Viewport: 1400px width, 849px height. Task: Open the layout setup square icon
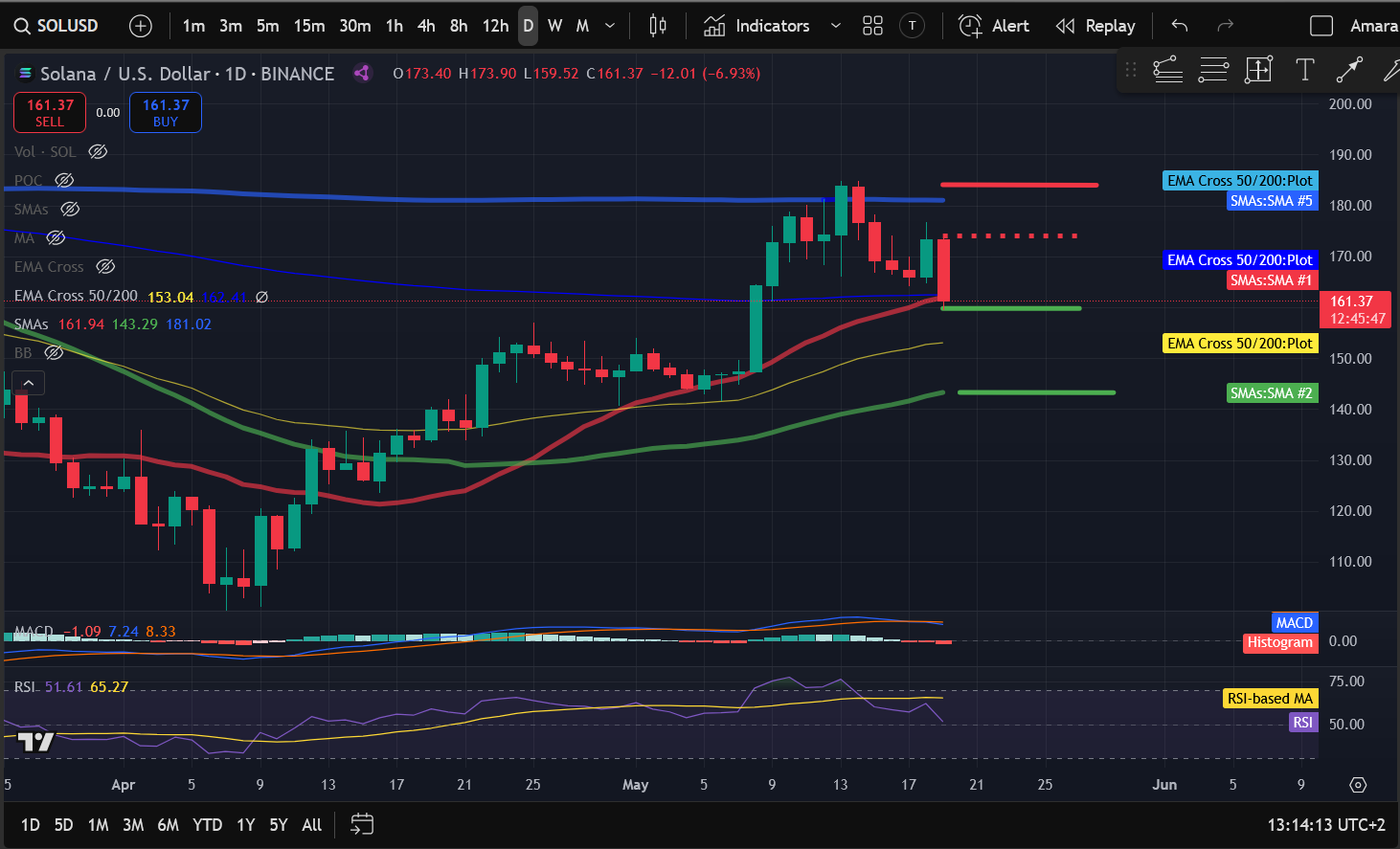[1321, 26]
